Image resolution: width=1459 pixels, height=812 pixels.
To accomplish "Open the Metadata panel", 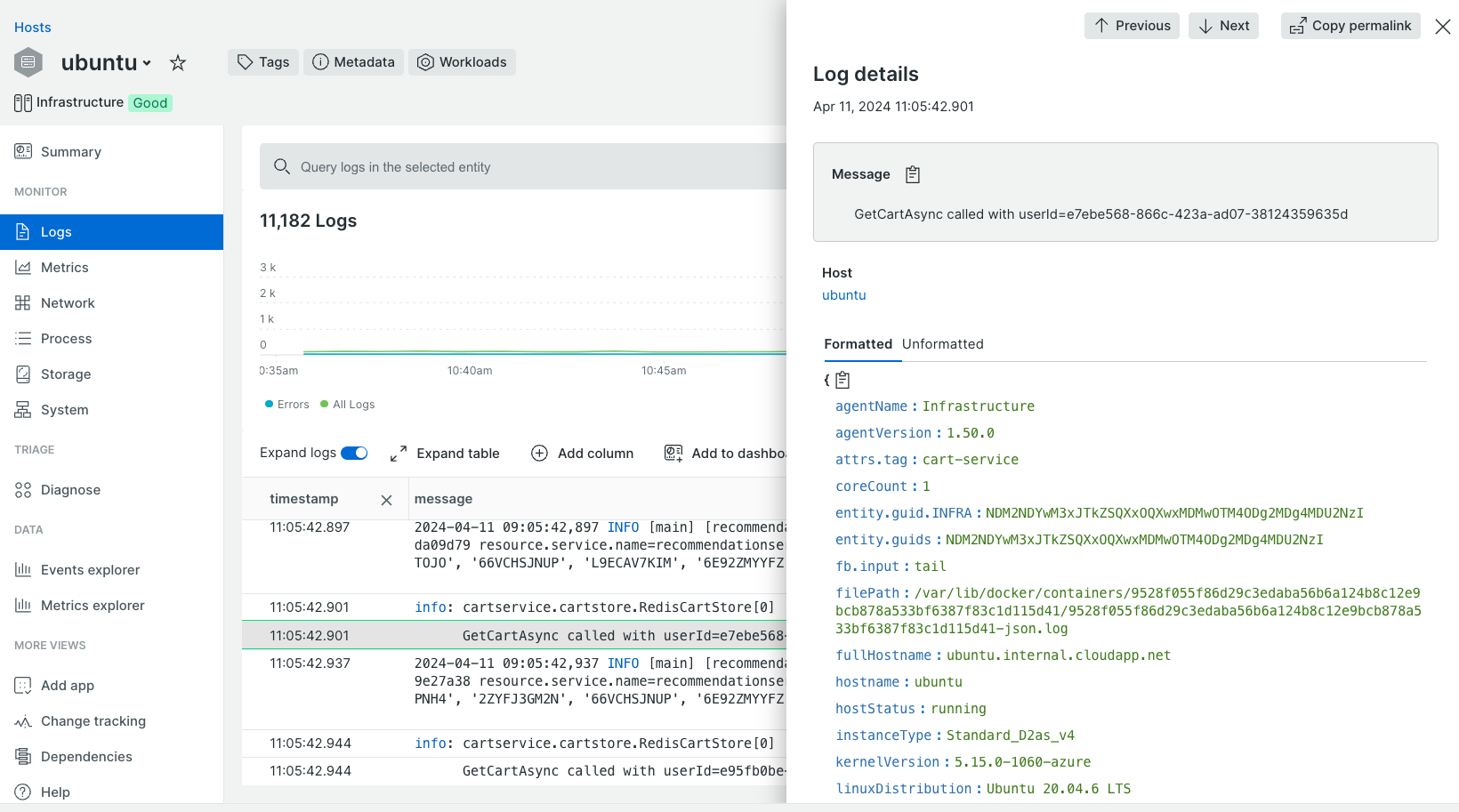I will click(x=353, y=61).
